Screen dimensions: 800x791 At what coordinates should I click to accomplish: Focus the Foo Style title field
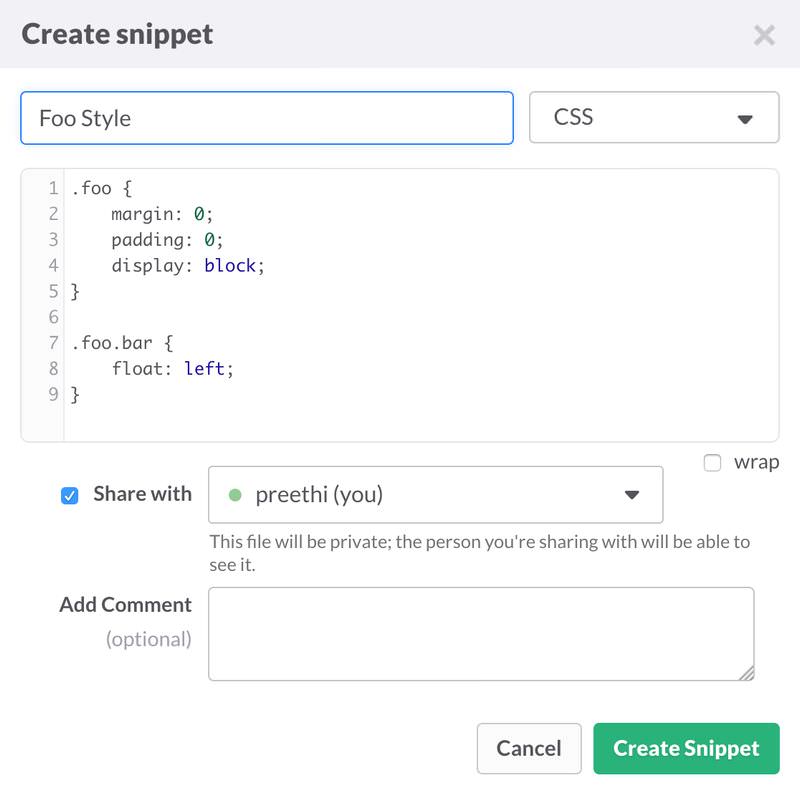pyautogui.click(x=266, y=118)
